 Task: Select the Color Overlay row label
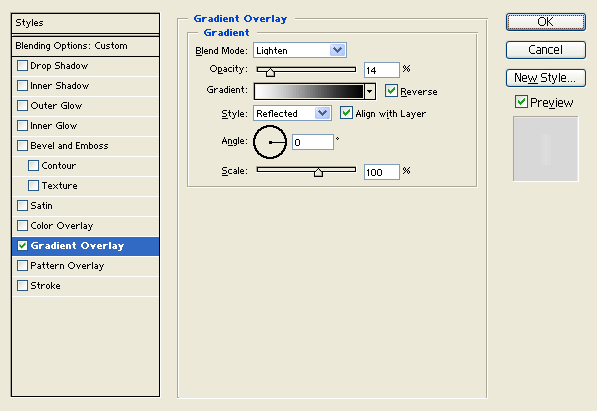pyautogui.click(x=62, y=226)
